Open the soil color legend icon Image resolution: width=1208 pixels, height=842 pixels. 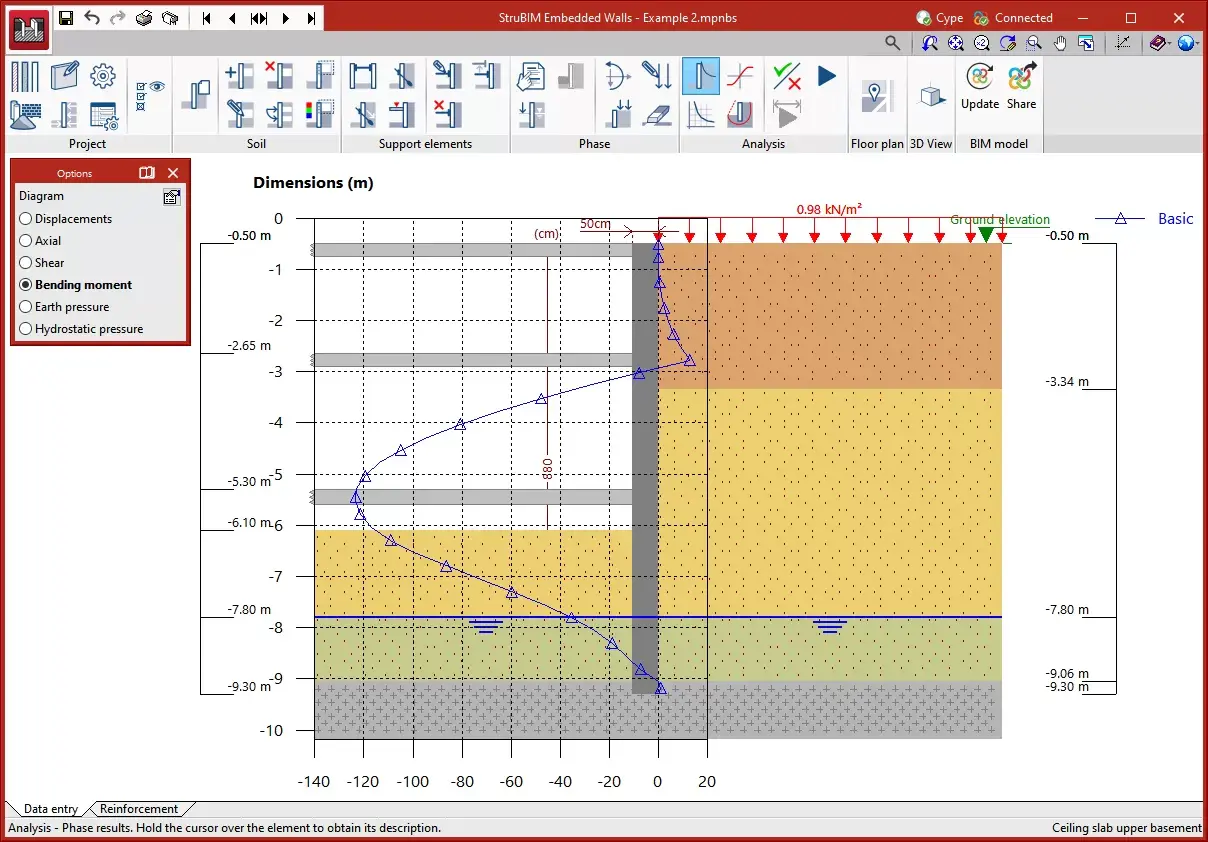pos(319,114)
